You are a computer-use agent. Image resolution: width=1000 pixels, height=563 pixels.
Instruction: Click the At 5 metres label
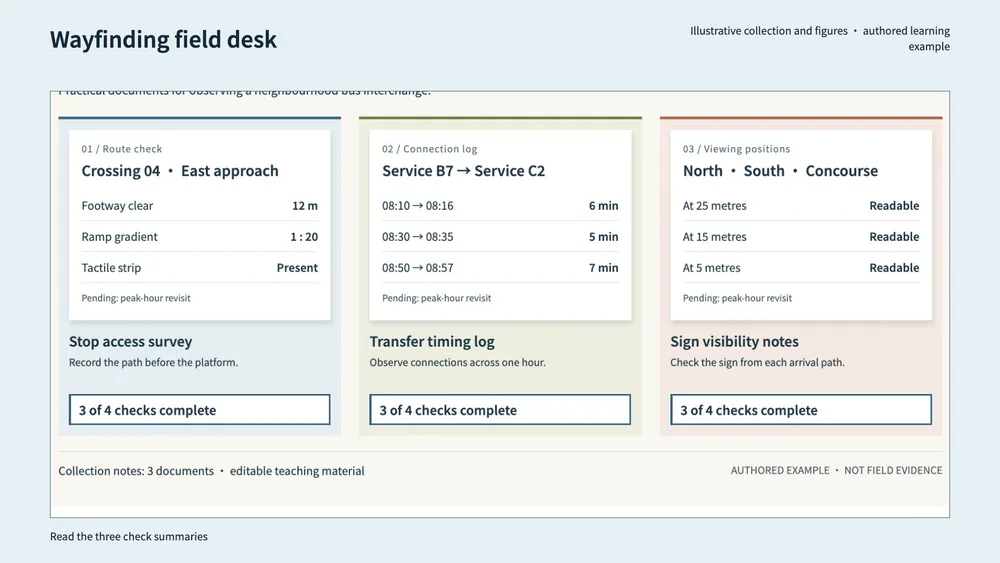pos(712,268)
